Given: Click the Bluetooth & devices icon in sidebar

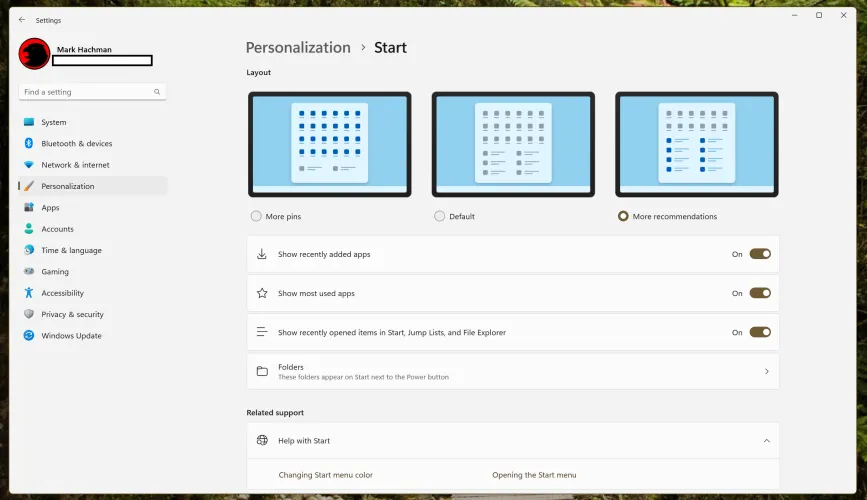Looking at the screenshot, I should 29,144.
